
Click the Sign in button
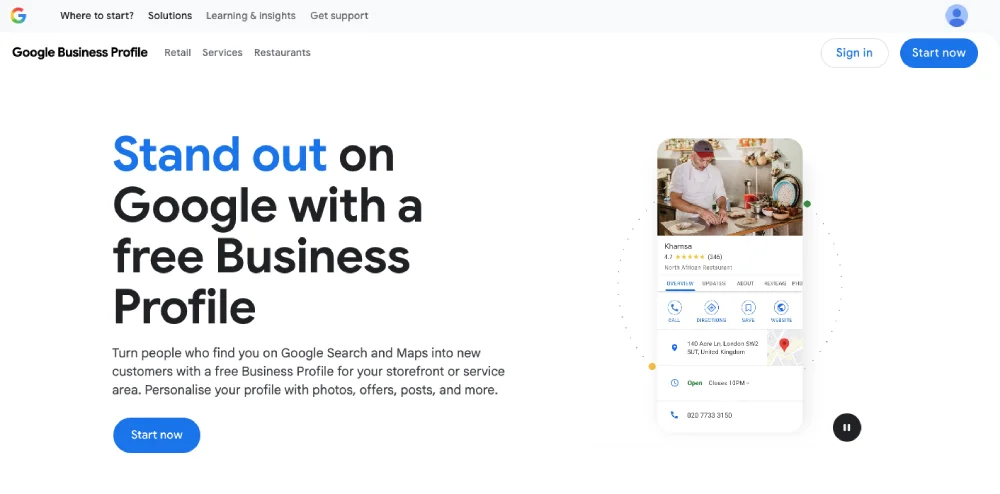coord(854,53)
